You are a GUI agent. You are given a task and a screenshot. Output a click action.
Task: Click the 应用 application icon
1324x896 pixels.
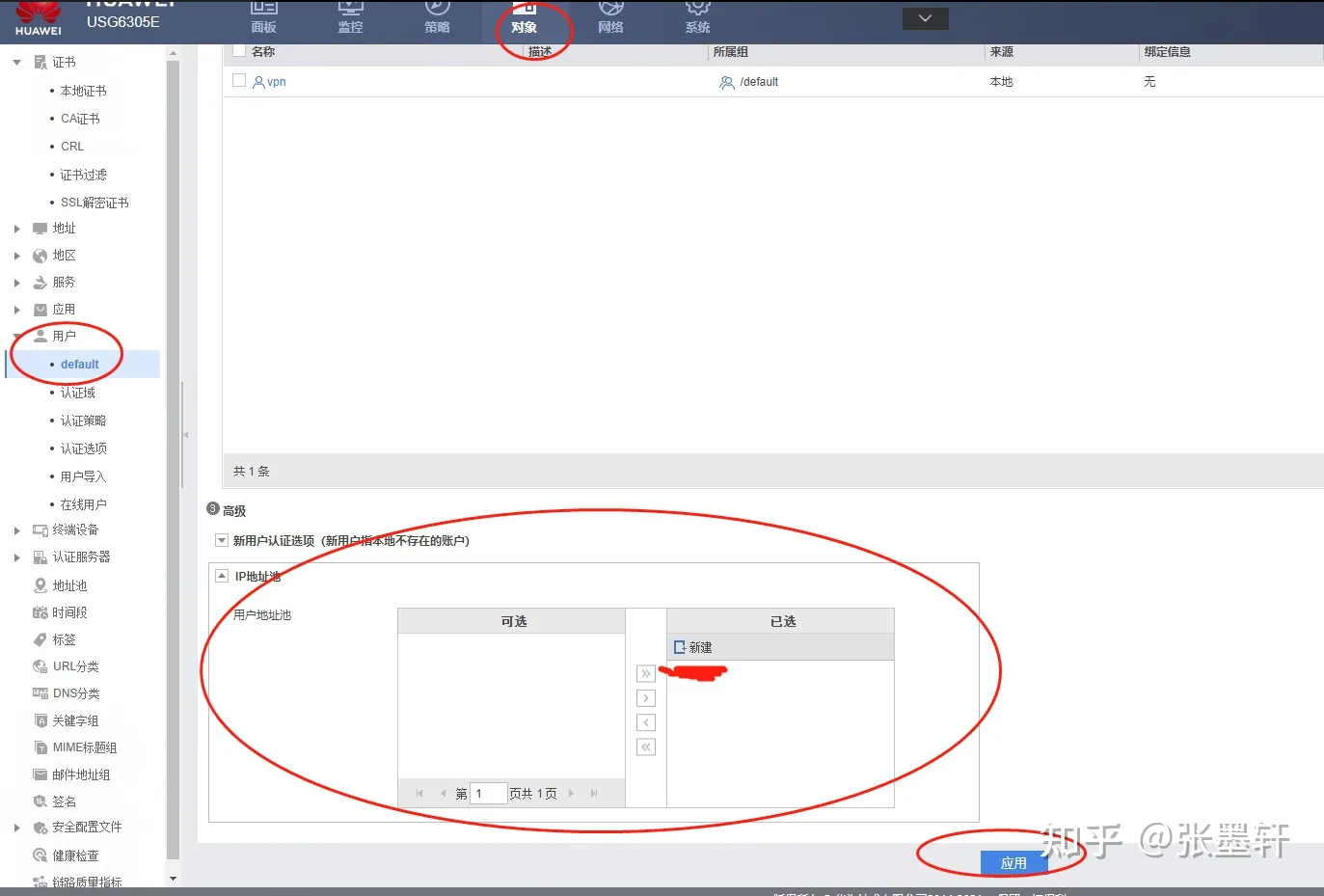coord(41,310)
